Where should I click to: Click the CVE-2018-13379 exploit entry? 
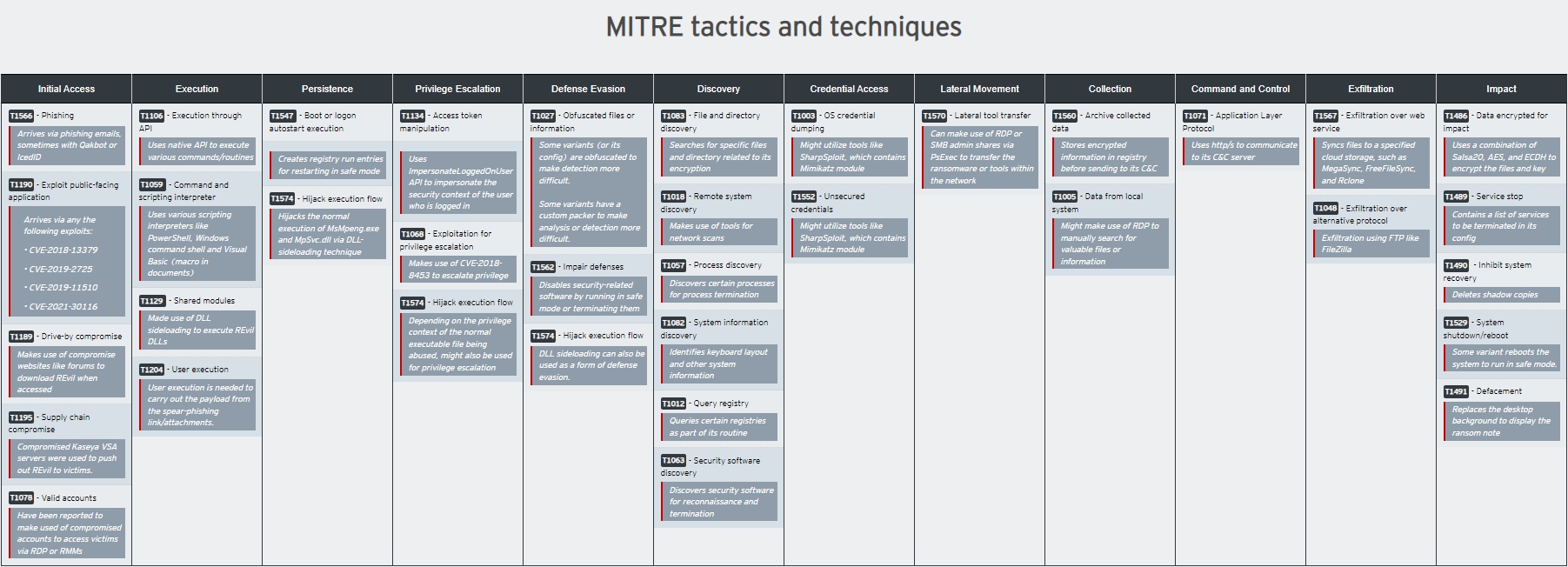coord(63,250)
